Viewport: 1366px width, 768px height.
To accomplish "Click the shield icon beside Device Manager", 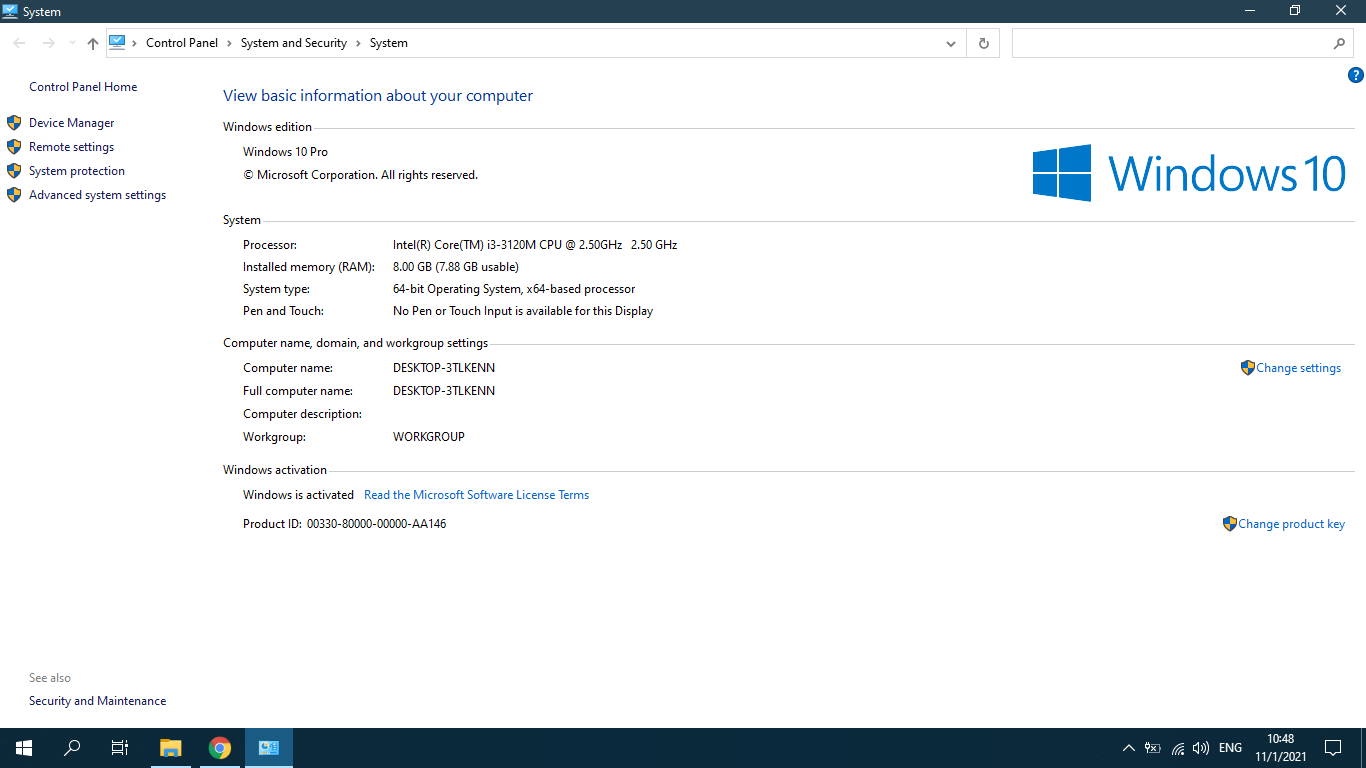I will pyautogui.click(x=14, y=123).
